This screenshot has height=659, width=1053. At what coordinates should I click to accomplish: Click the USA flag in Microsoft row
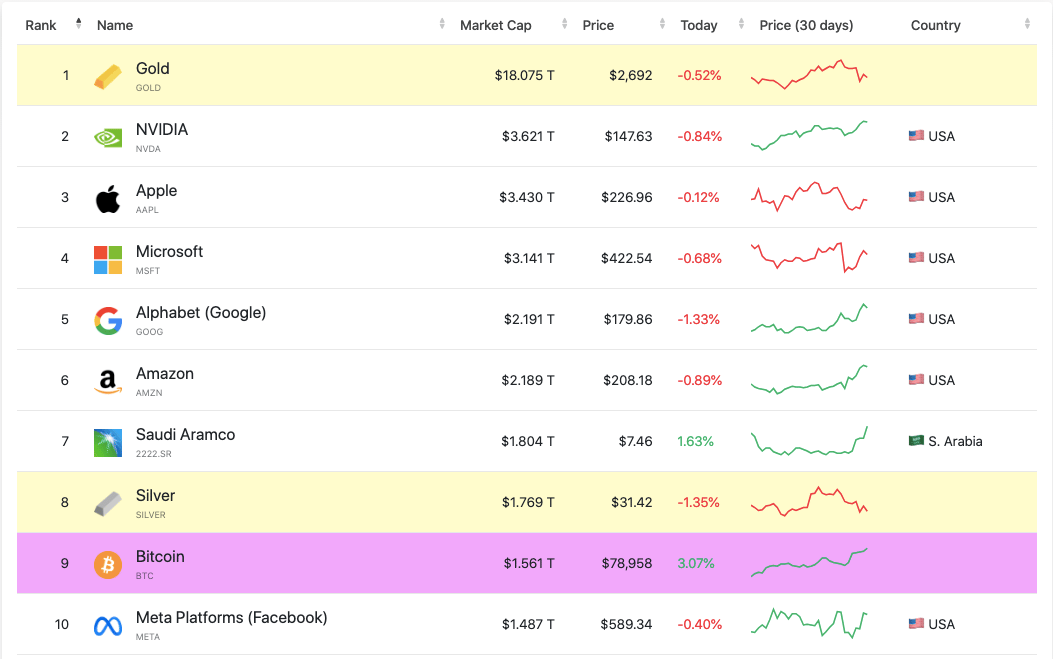[916, 258]
